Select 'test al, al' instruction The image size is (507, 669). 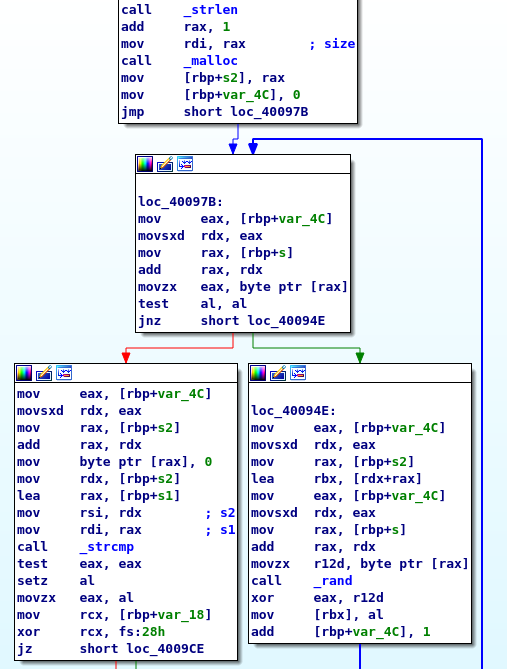(x=192, y=303)
